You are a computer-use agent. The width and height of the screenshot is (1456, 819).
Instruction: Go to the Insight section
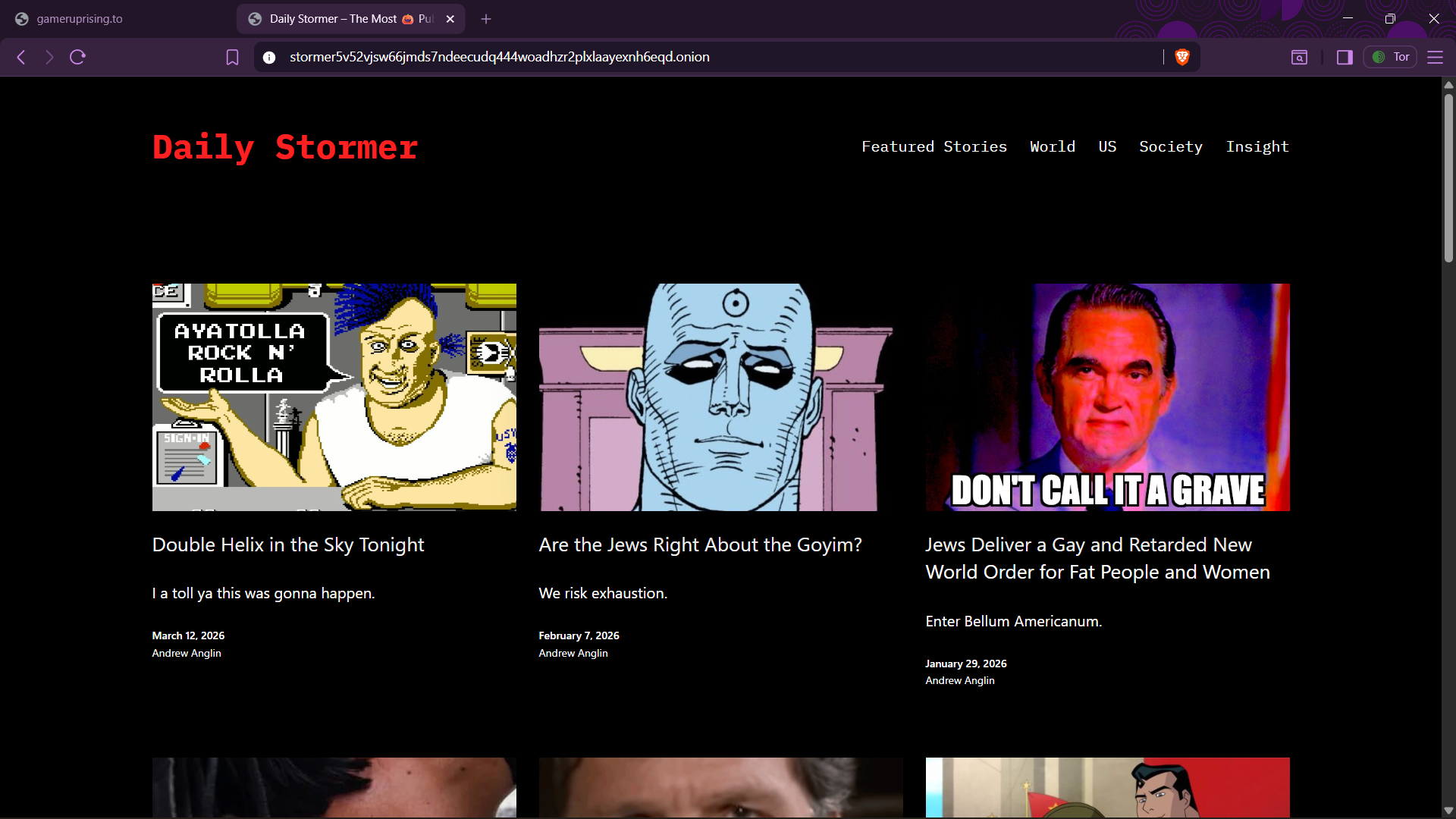tap(1257, 146)
